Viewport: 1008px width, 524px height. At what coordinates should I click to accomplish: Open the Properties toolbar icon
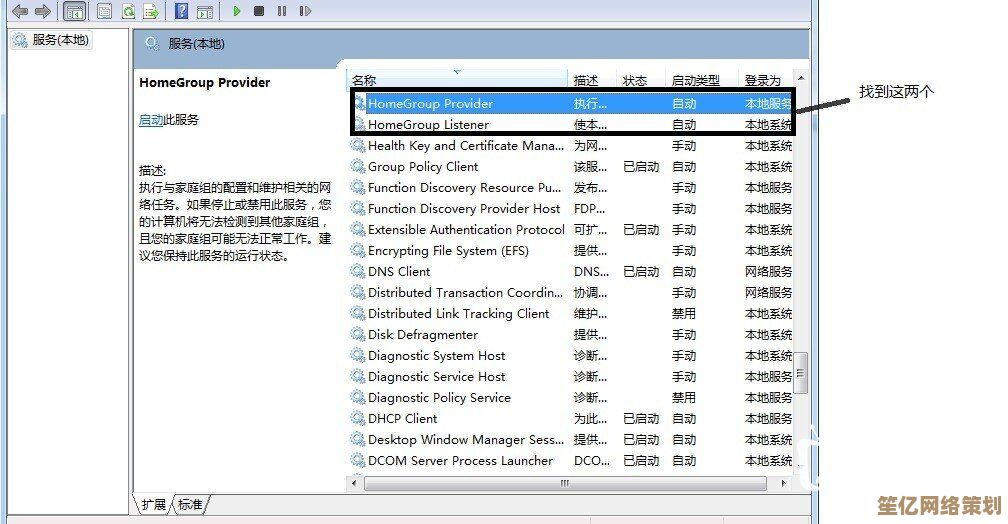[104, 11]
